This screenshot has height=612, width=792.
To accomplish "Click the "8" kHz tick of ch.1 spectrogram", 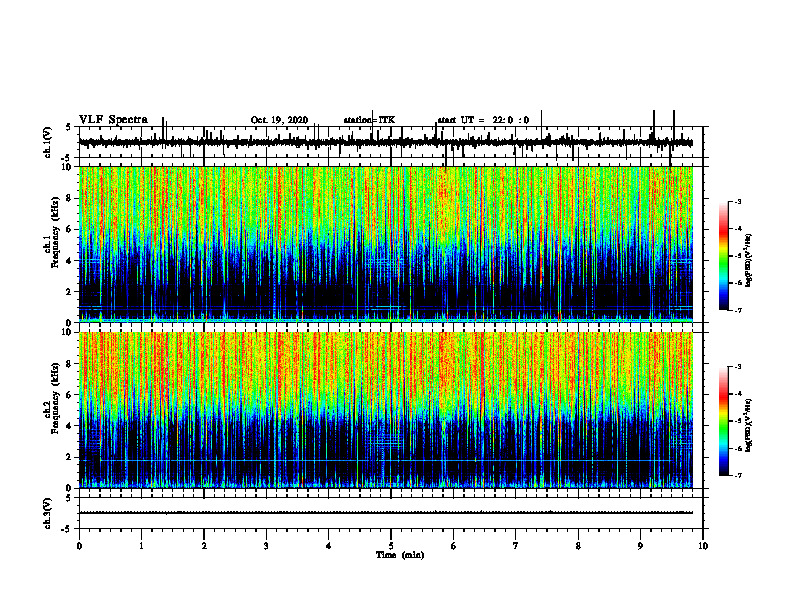I will pos(70,198).
